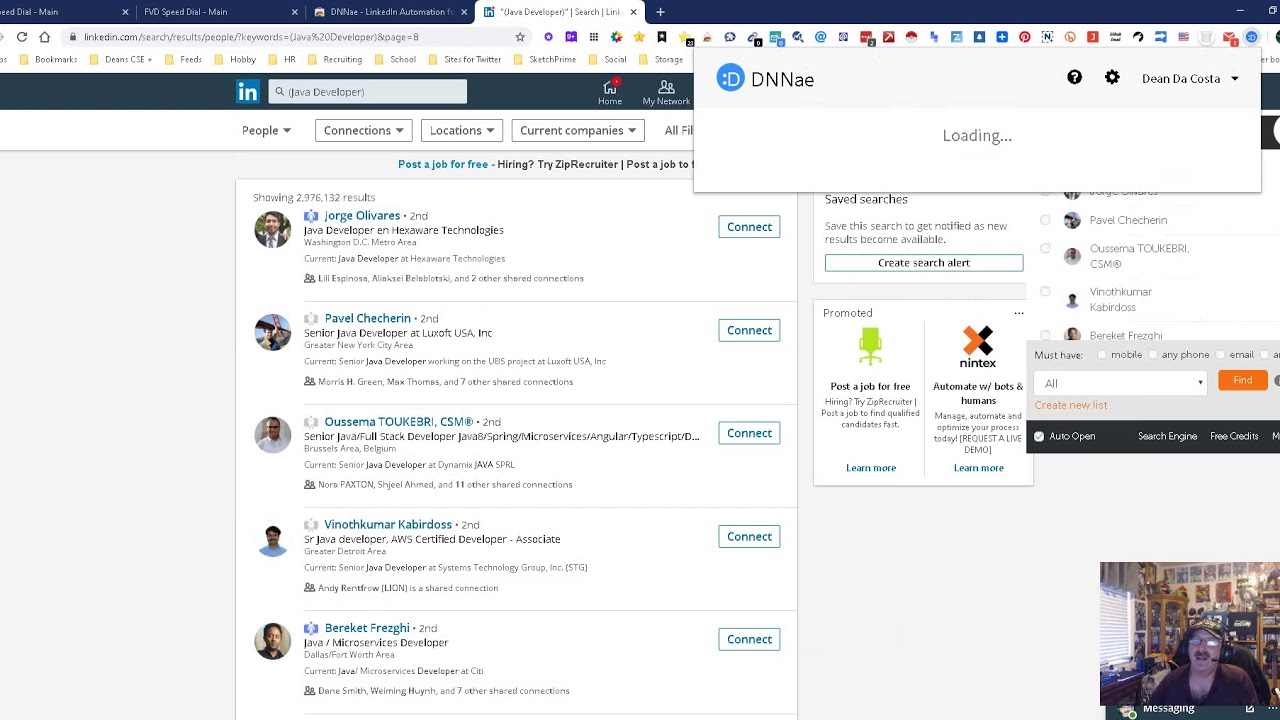Click the Messaging compose icon
This screenshot has height=720, width=1280.
pos(1249,708)
